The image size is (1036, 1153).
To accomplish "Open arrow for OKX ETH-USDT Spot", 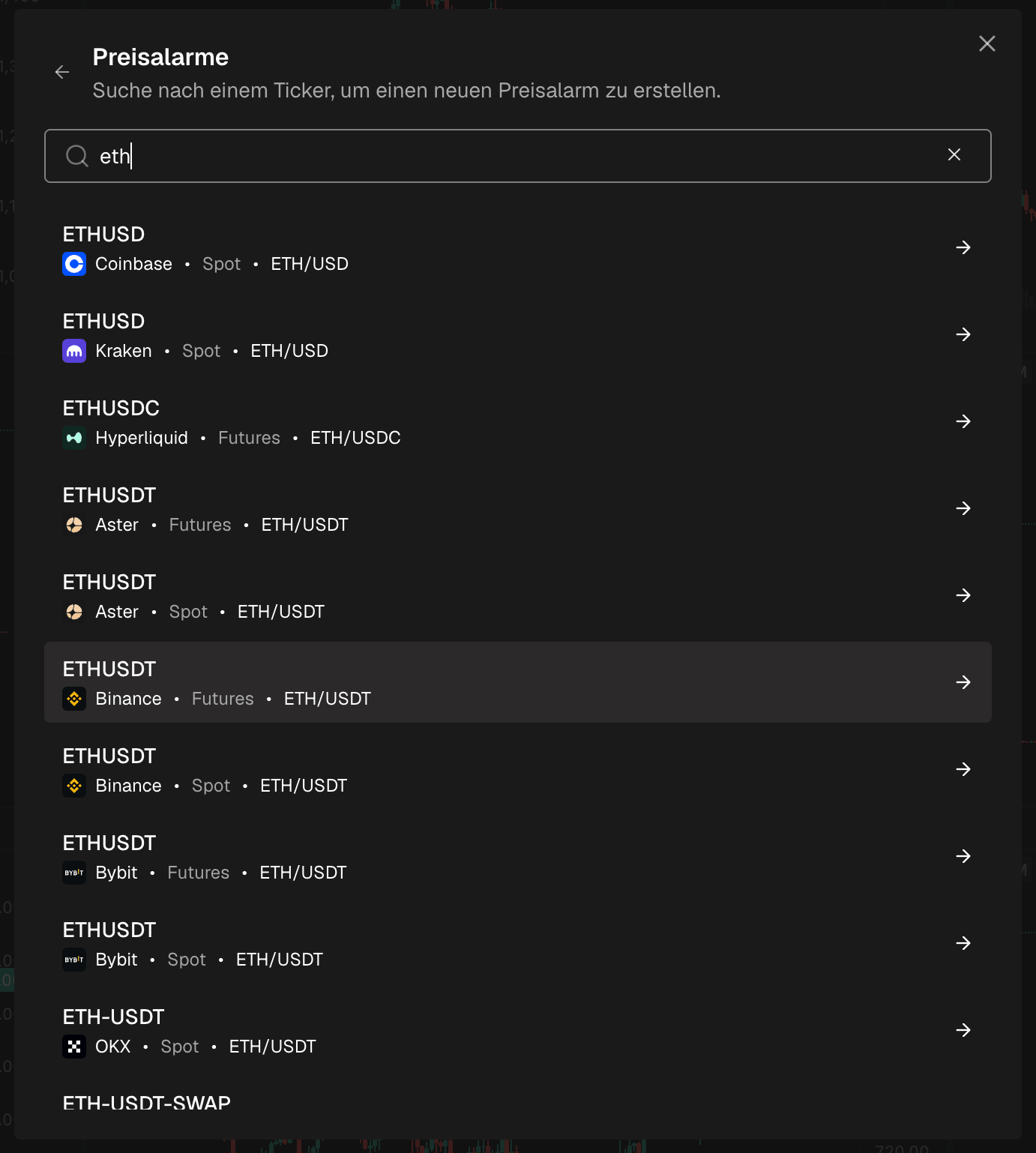I will click(x=963, y=1030).
